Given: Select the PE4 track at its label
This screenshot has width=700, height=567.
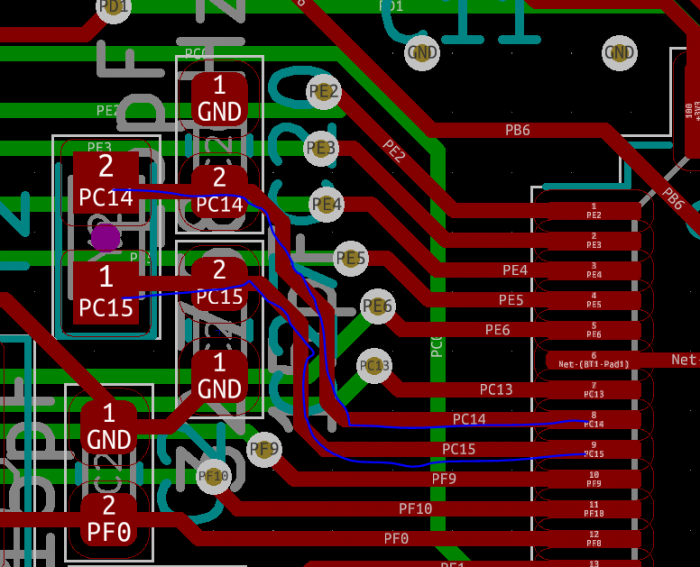Looking at the screenshot, I should [x=515, y=270].
